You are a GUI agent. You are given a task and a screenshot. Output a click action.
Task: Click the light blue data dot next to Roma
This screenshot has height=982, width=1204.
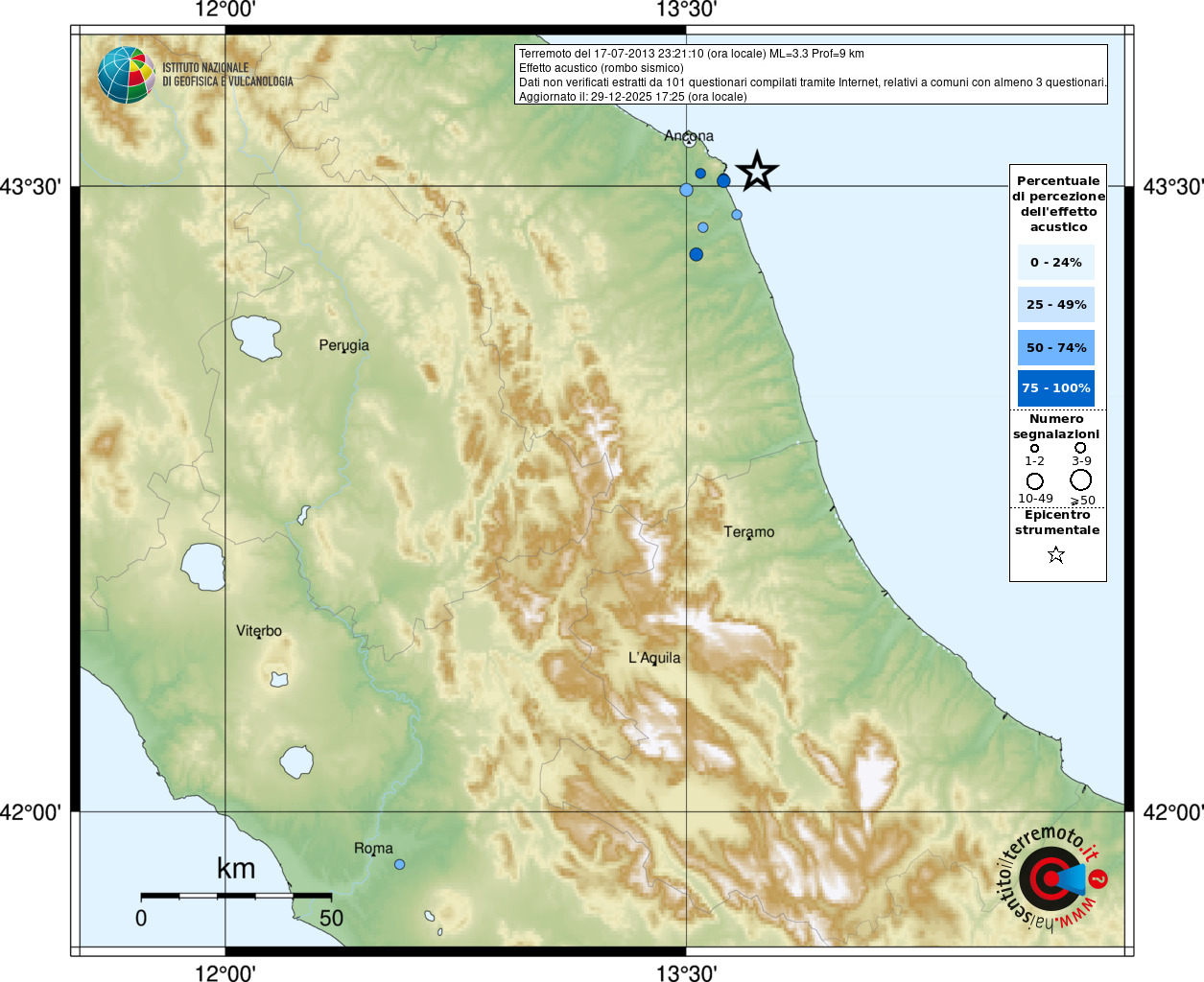(399, 864)
